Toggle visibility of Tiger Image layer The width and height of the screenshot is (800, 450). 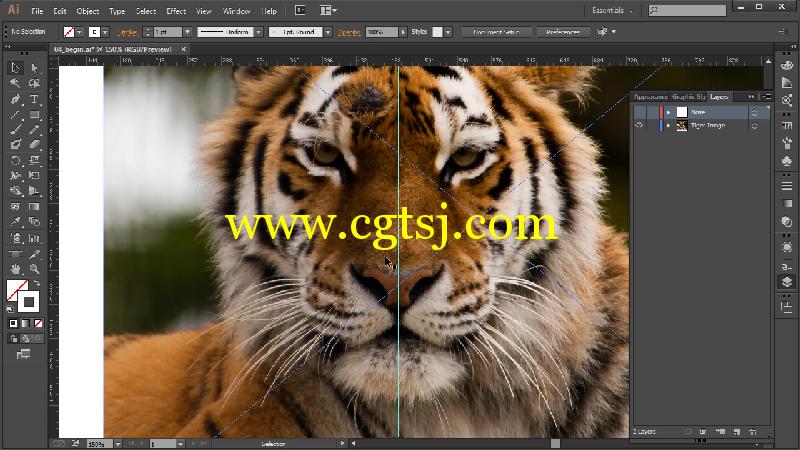(x=639, y=125)
